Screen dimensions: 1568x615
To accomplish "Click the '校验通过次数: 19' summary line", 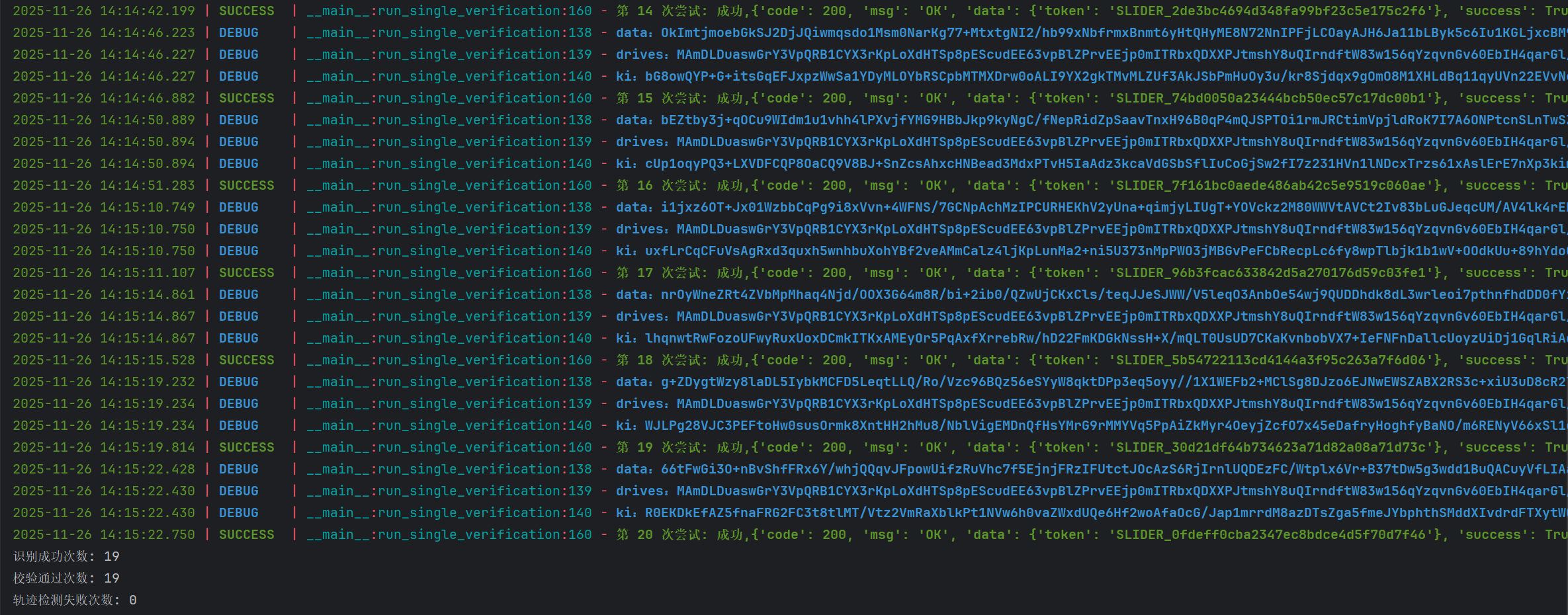I will pos(66,579).
